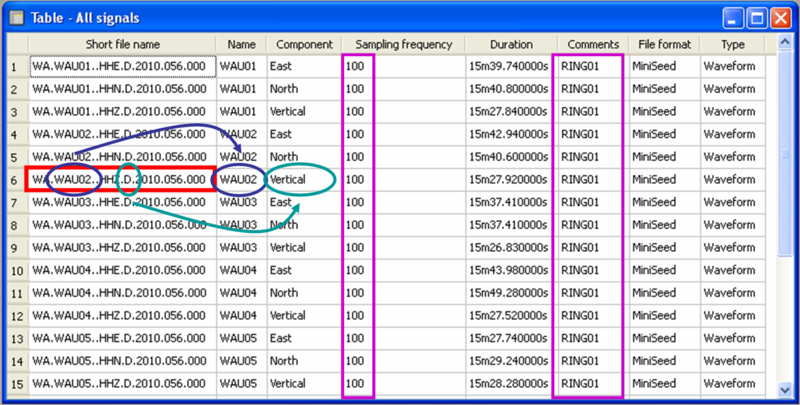The image size is (800, 405).
Task: Maximize the Table - All signals window
Action: point(758,17)
